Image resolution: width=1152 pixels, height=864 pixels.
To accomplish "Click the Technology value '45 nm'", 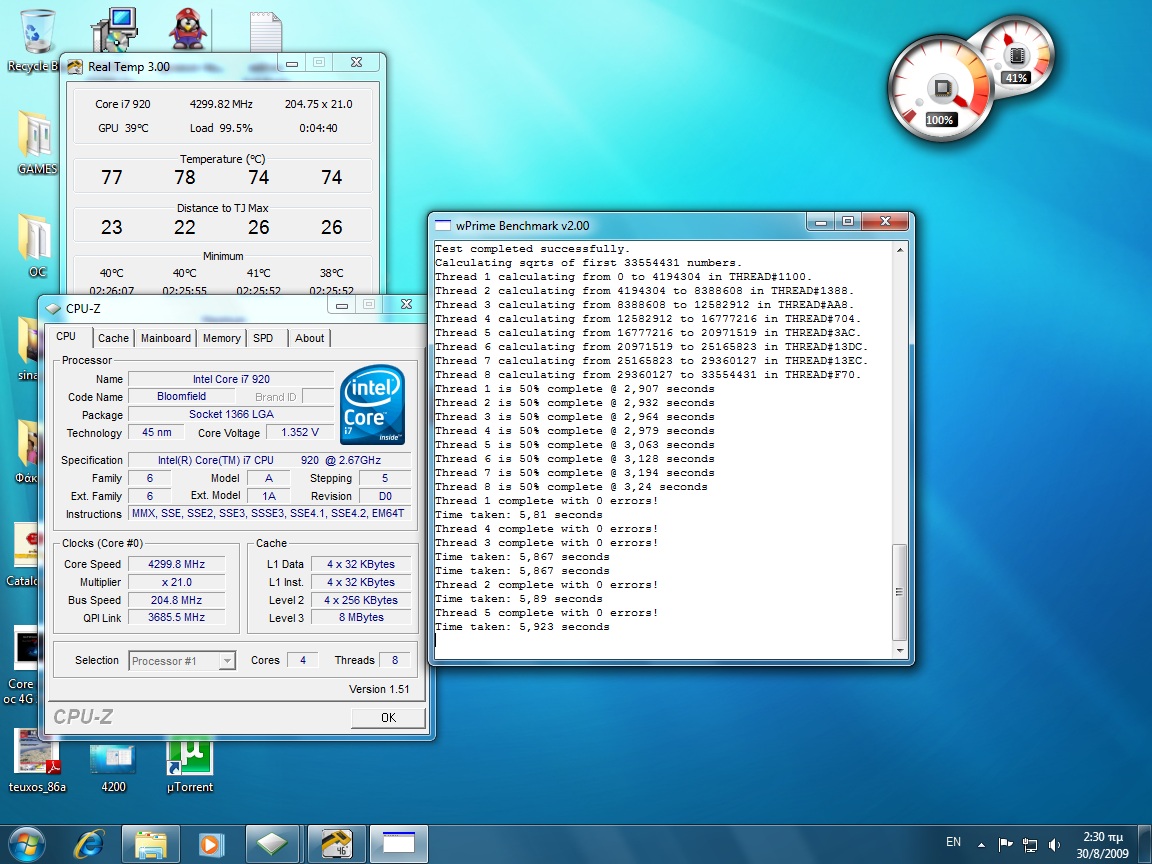I will coord(156,432).
